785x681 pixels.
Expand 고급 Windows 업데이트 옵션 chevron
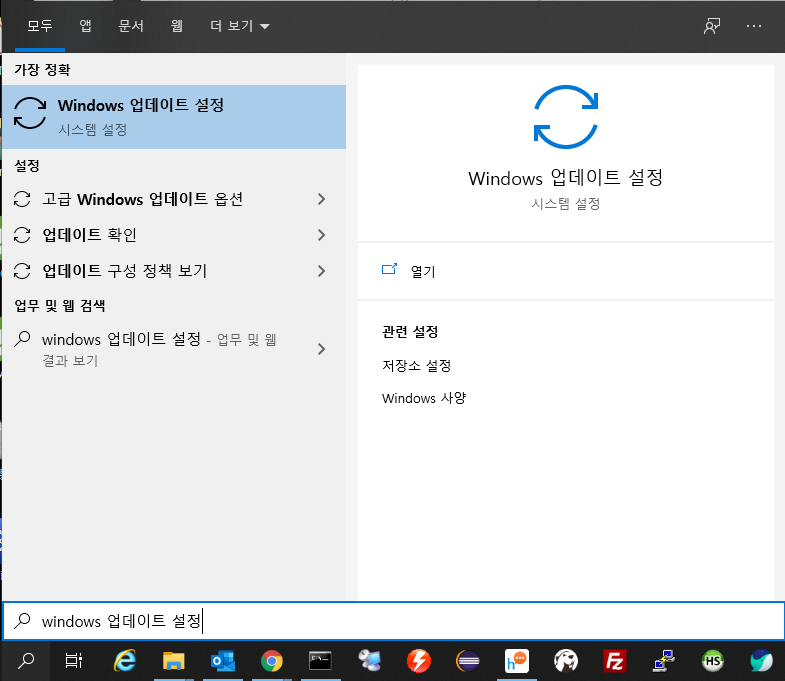(321, 199)
